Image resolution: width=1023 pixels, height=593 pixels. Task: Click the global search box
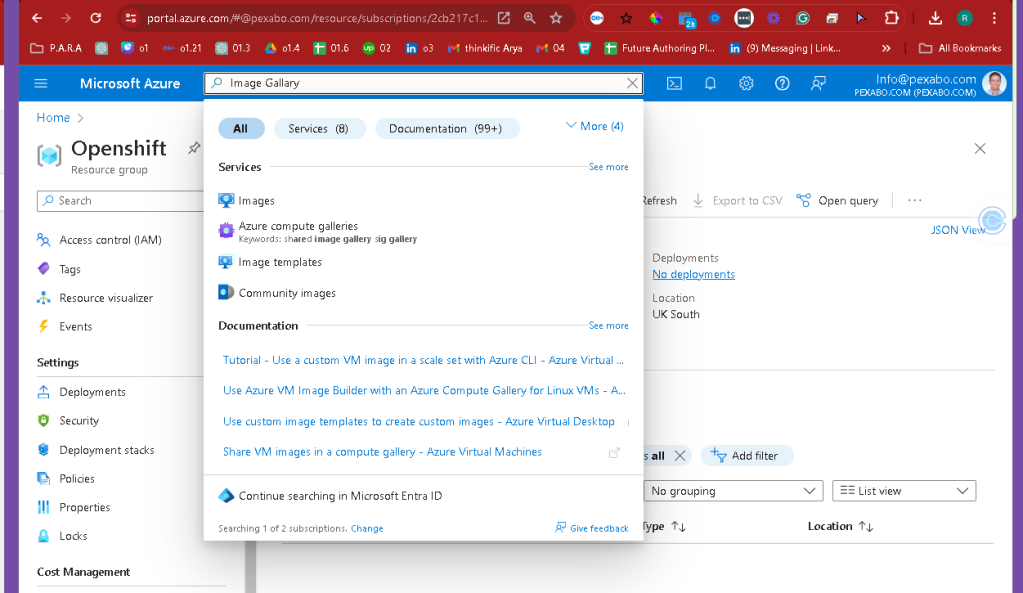click(x=423, y=83)
